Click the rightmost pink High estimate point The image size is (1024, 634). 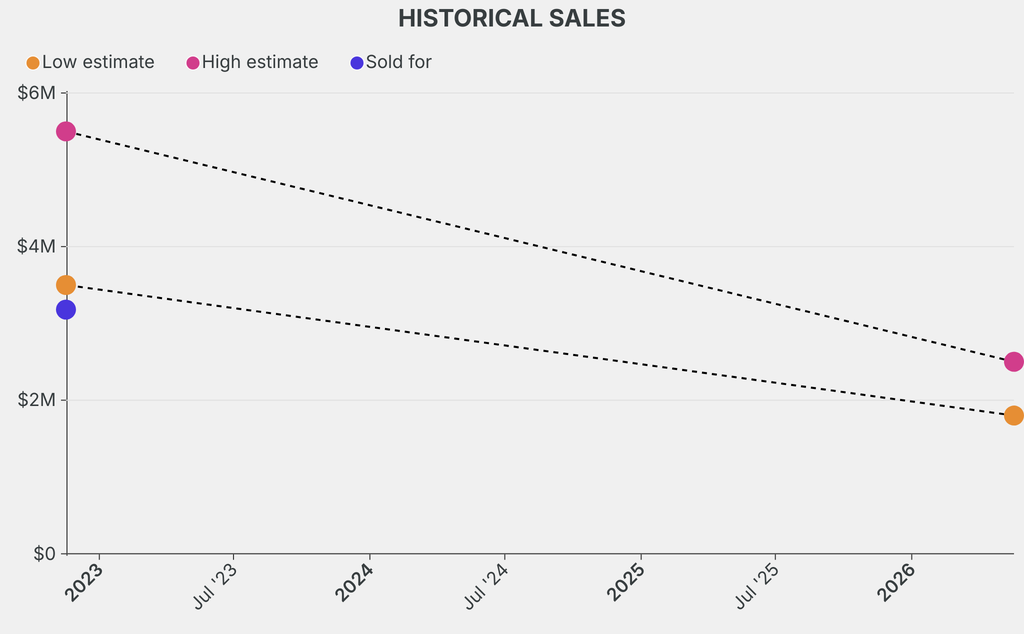(x=1013, y=362)
